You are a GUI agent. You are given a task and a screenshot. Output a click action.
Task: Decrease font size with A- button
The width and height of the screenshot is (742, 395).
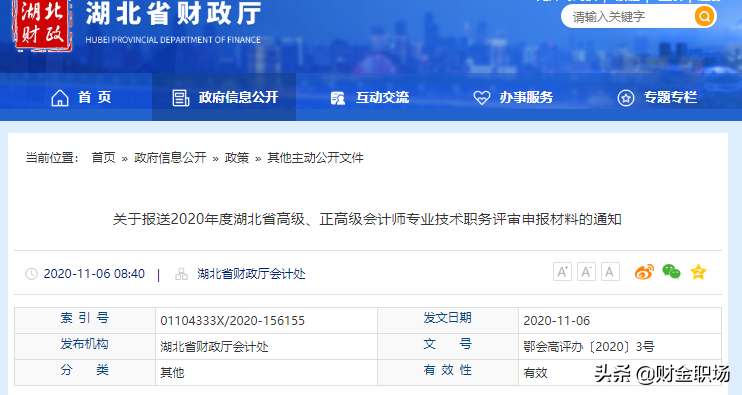pyautogui.click(x=586, y=272)
